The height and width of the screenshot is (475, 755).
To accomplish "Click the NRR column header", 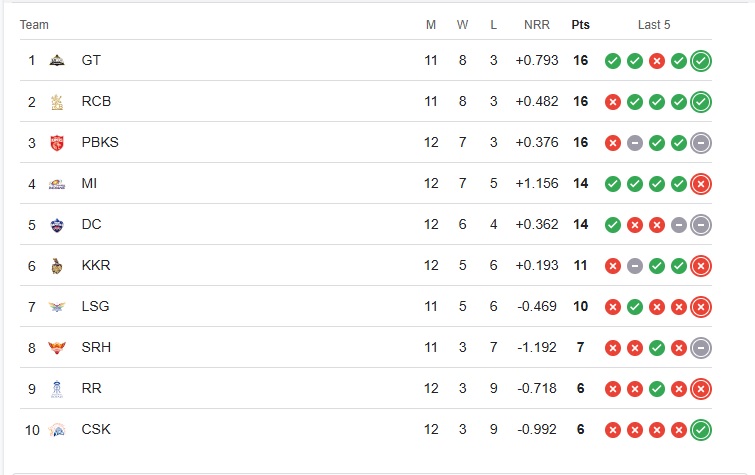I will (x=536, y=25).
